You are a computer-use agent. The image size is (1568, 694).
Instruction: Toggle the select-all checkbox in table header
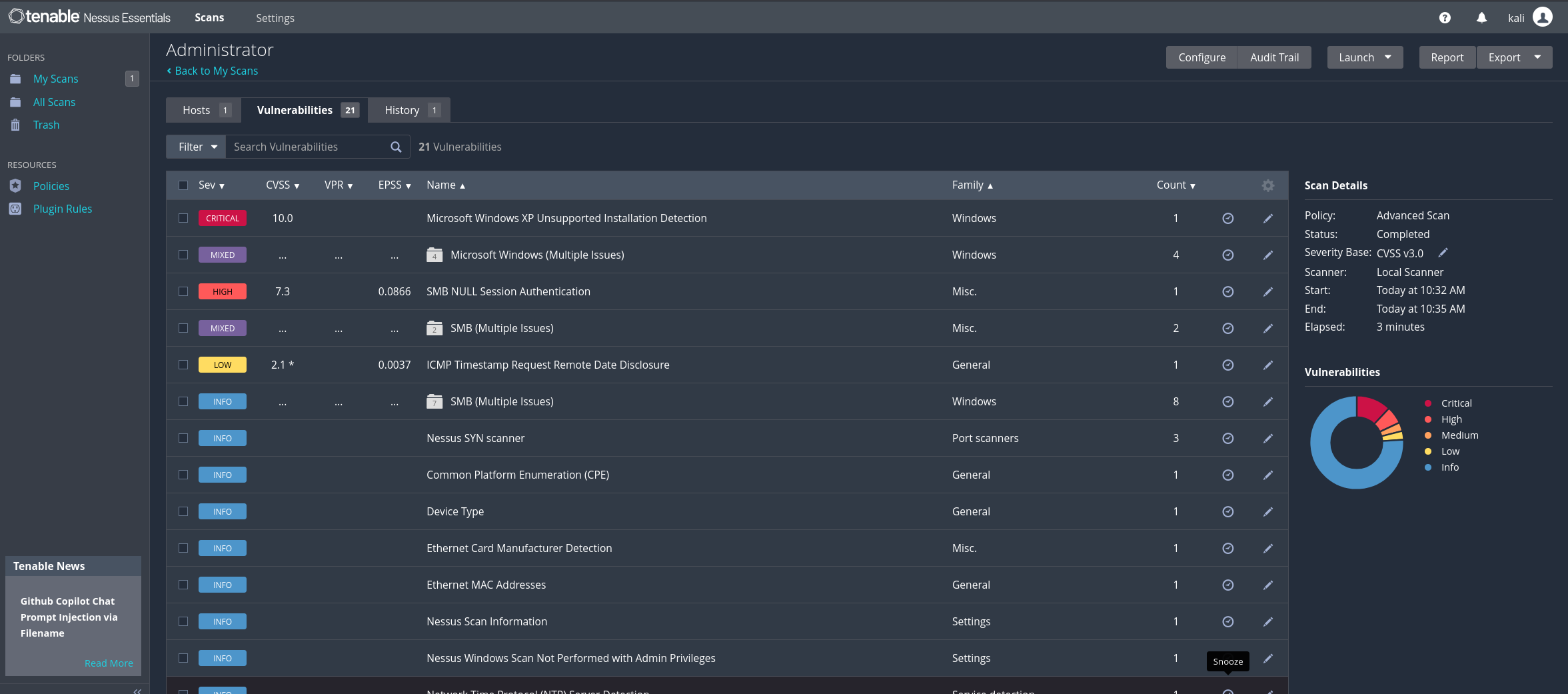pyautogui.click(x=183, y=185)
